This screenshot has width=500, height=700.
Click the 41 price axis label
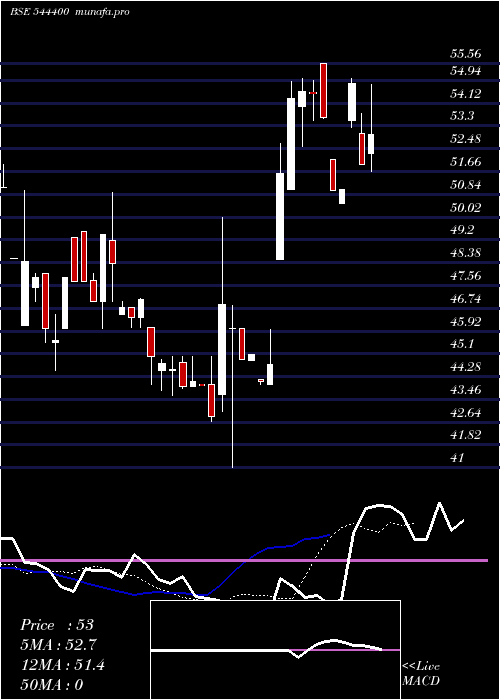coord(458,458)
